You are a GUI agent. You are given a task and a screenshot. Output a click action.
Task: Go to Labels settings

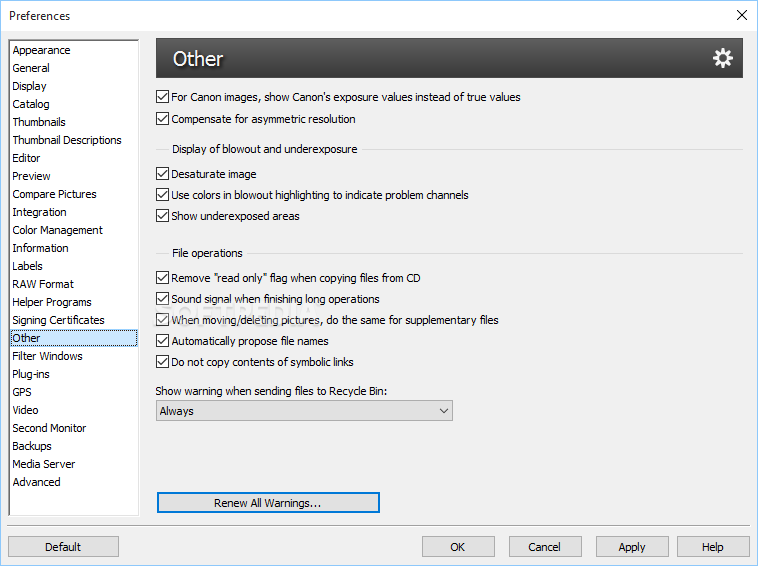[x=73, y=266]
